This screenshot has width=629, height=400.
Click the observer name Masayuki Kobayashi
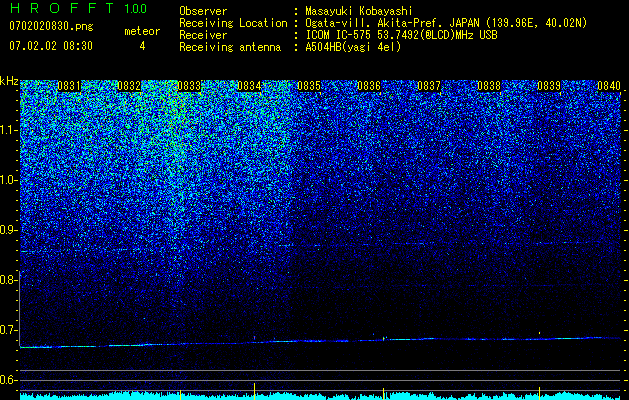coord(359,11)
